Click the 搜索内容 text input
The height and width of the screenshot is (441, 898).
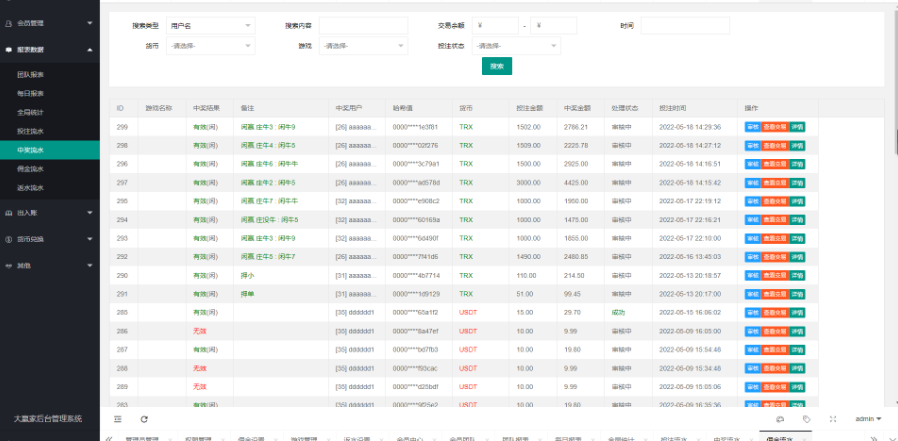pyautogui.click(x=363, y=26)
